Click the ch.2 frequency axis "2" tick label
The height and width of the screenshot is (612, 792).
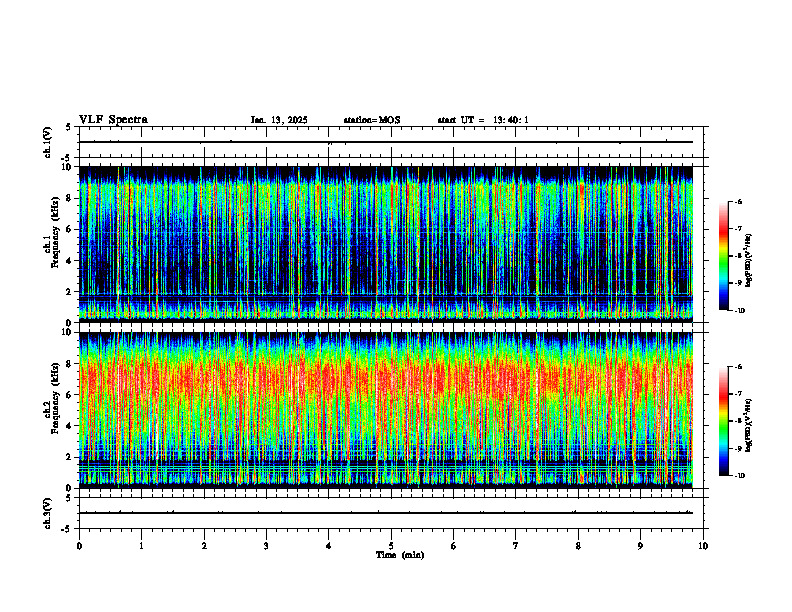[x=70, y=457]
